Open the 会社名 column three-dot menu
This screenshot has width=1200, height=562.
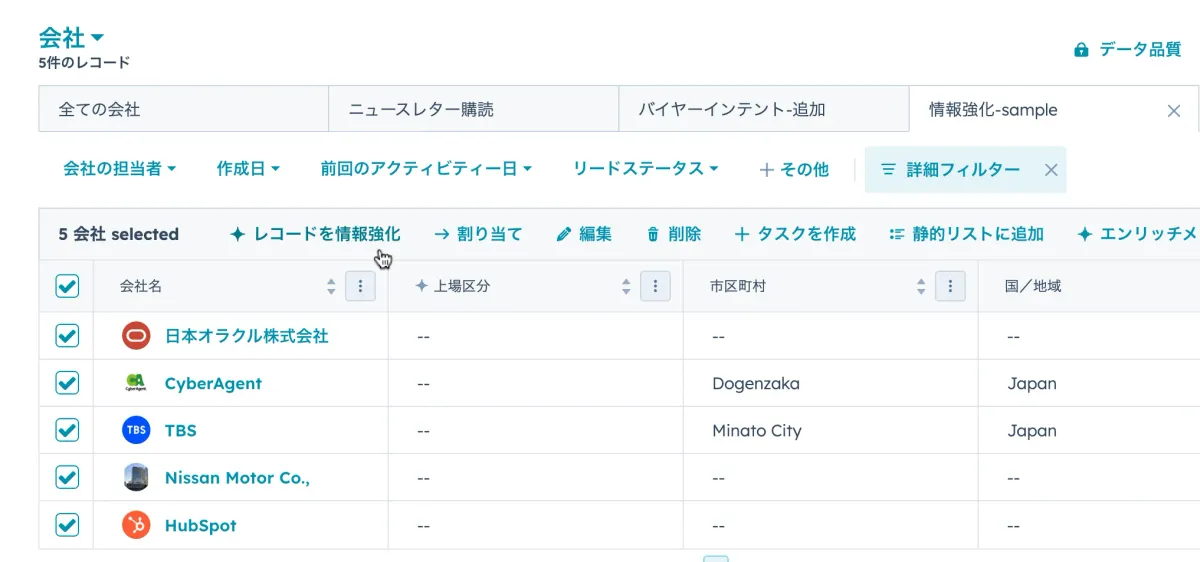tap(360, 287)
